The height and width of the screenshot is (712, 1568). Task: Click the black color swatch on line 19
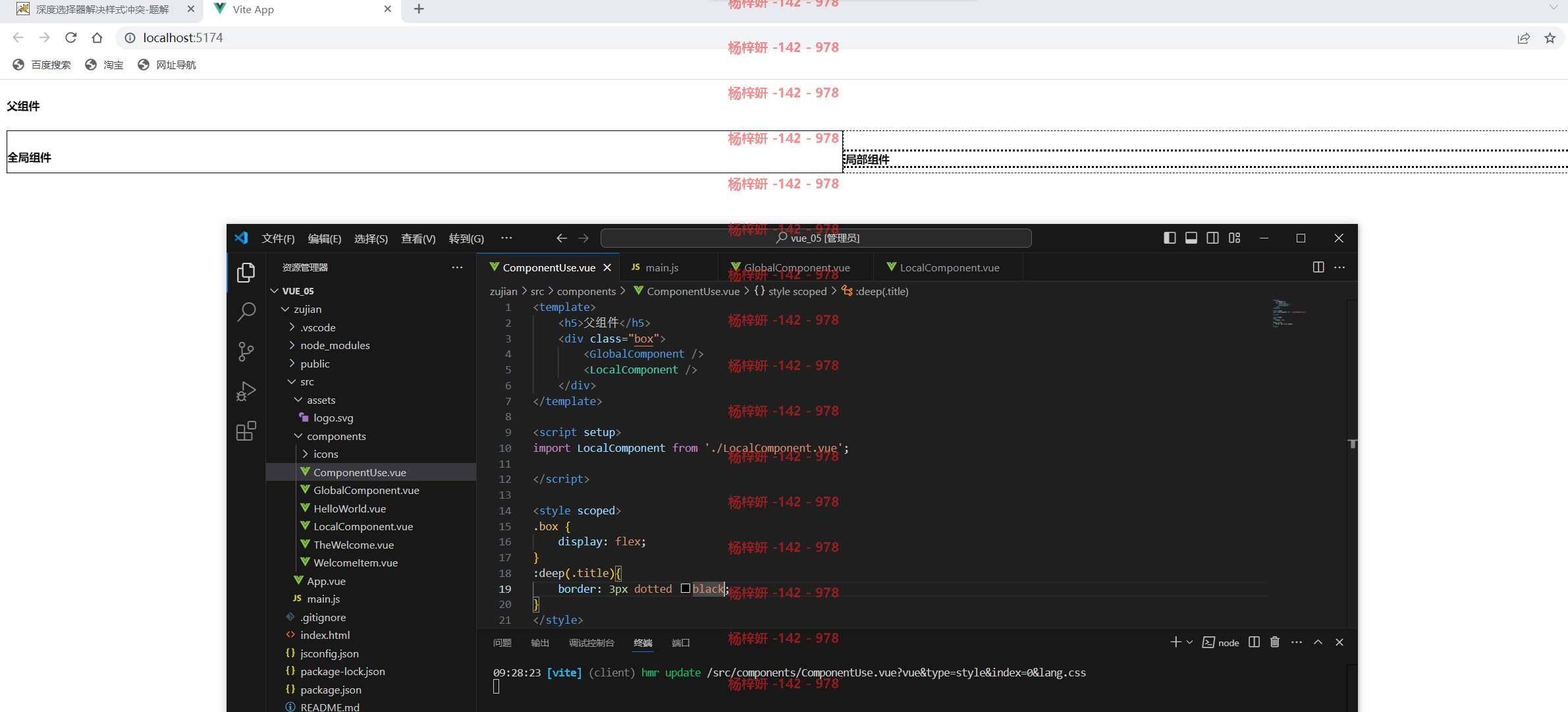[x=686, y=588]
